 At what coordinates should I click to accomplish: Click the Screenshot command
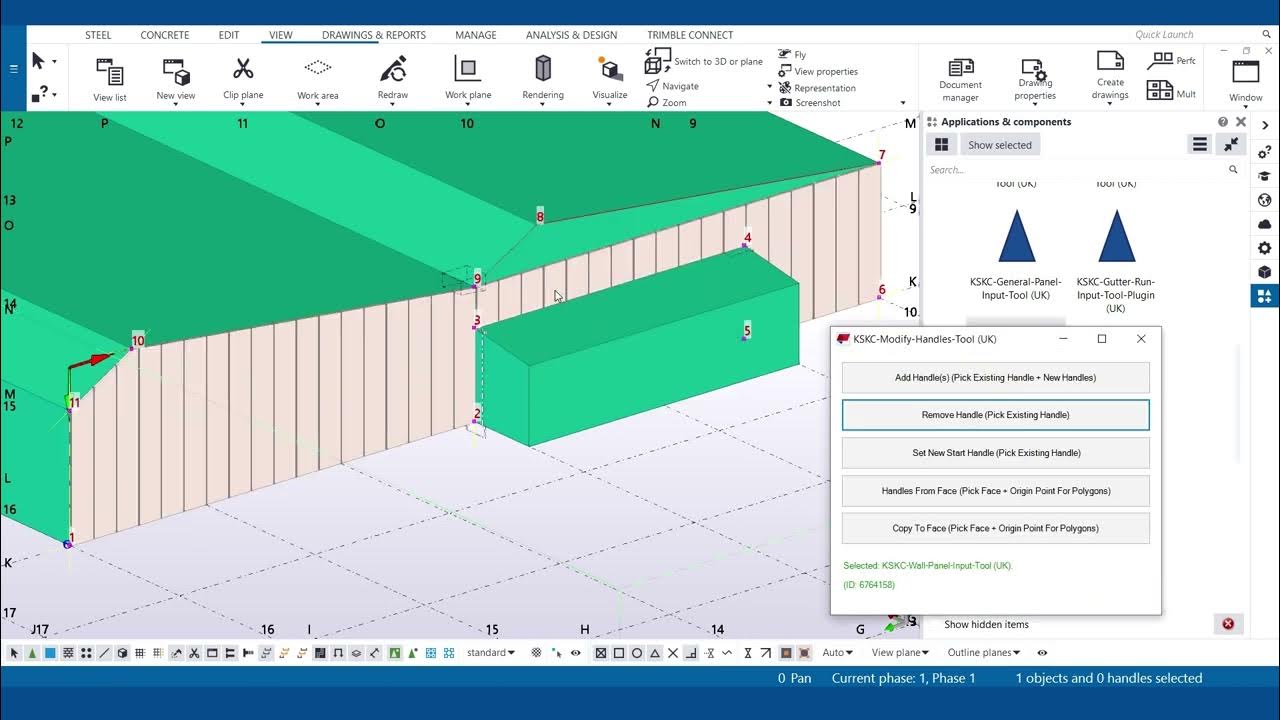click(x=810, y=103)
